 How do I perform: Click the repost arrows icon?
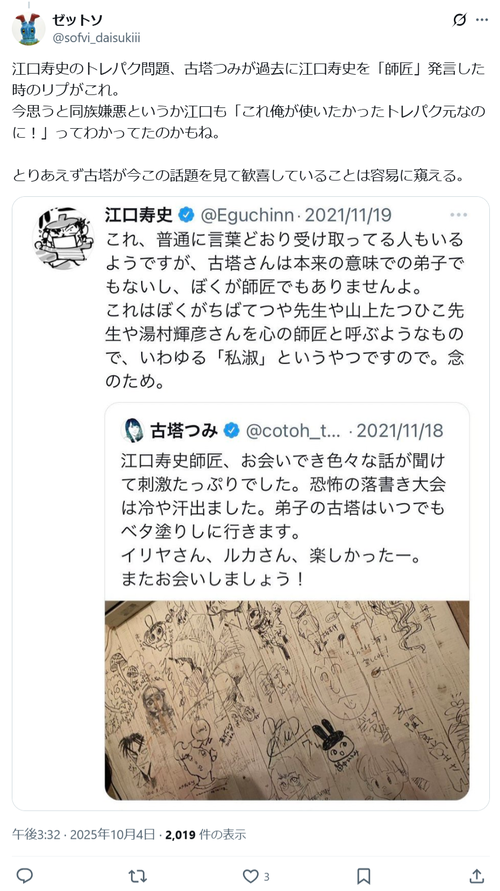pyautogui.click(x=137, y=876)
